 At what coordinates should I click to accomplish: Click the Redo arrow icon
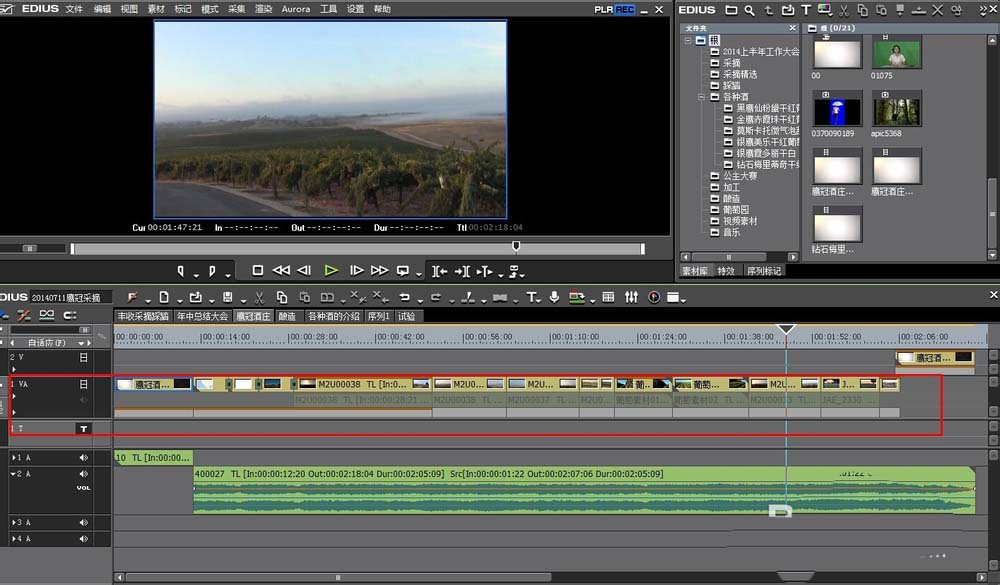436,297
